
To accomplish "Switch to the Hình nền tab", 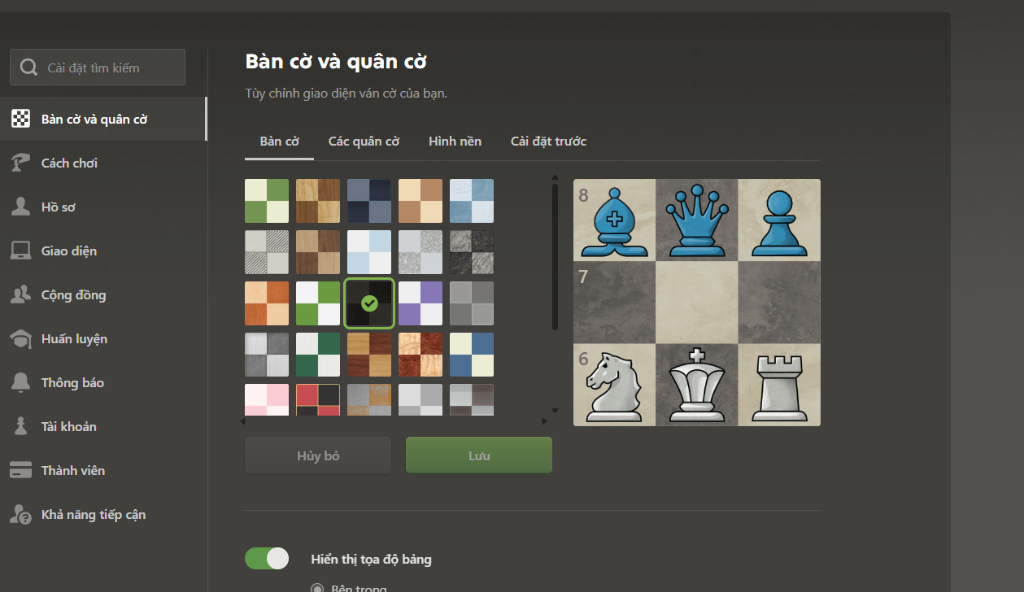I will [455, 141].
